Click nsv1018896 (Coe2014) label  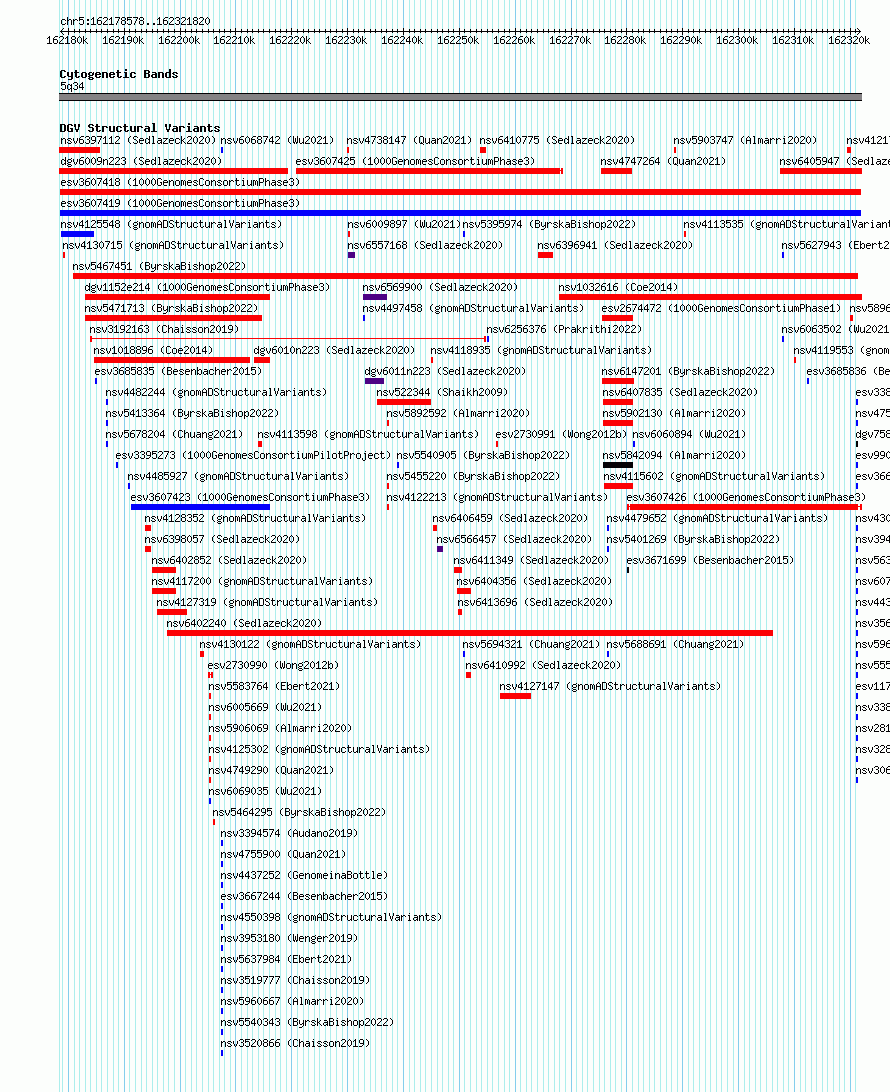pos(153,350)
